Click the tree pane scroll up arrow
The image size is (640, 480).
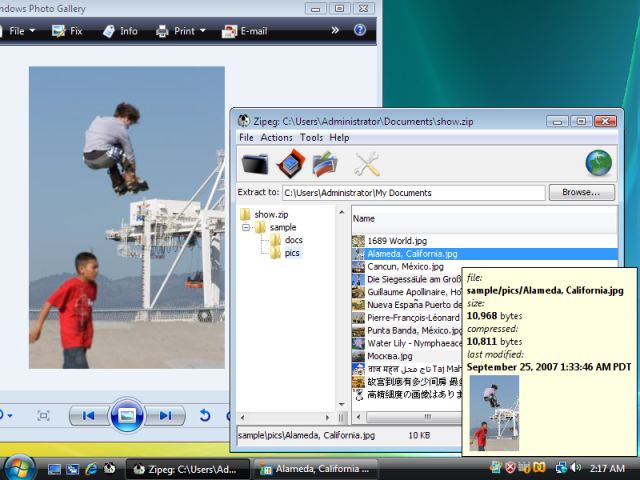coord(341,213)
